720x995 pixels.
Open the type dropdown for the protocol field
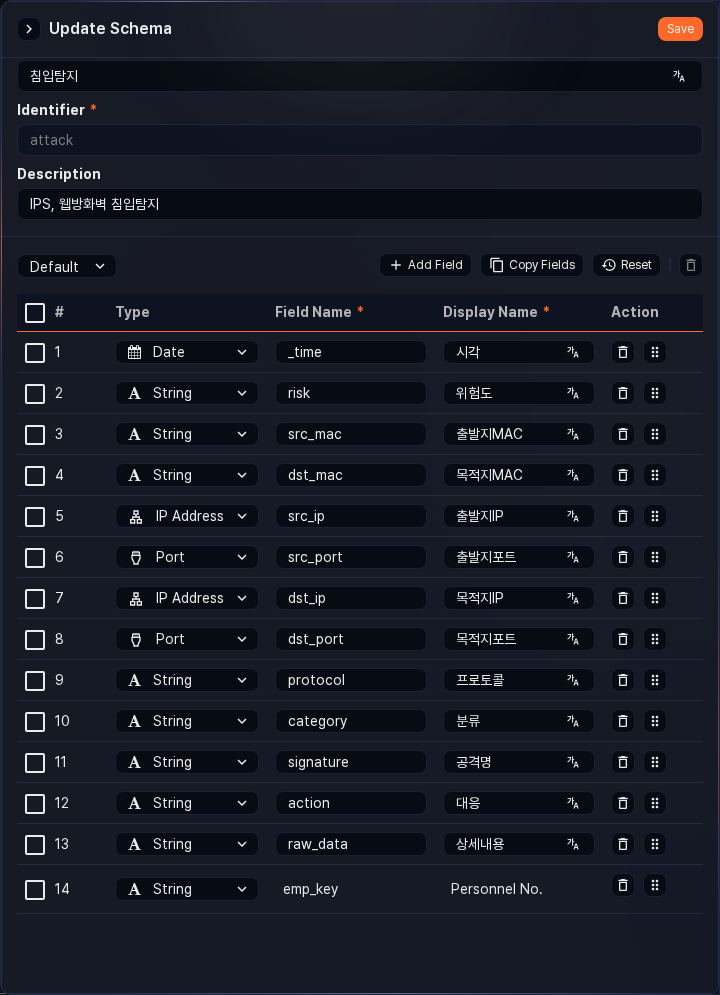coord(186,680)
